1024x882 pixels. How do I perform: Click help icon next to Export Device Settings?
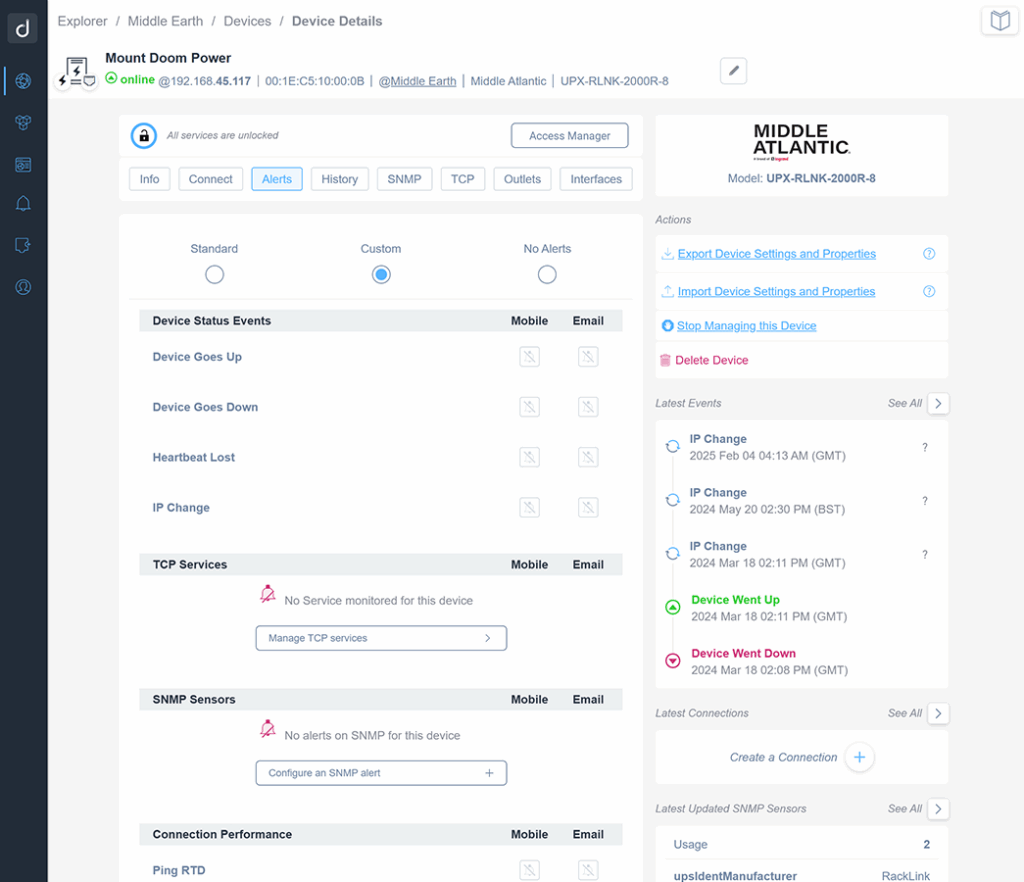point(928,254)
